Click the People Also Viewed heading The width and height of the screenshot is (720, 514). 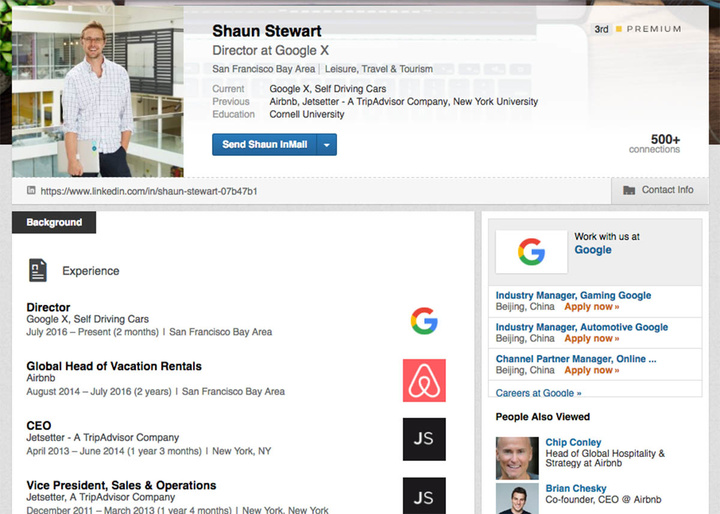point(543,417)
